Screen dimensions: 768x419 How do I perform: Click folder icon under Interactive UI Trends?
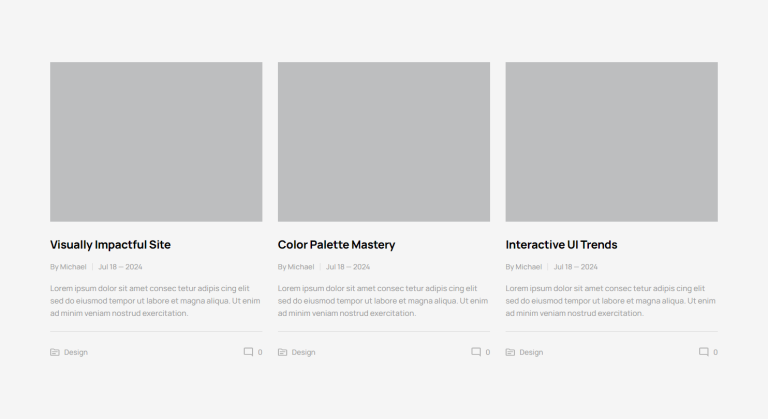click(510, 352)
